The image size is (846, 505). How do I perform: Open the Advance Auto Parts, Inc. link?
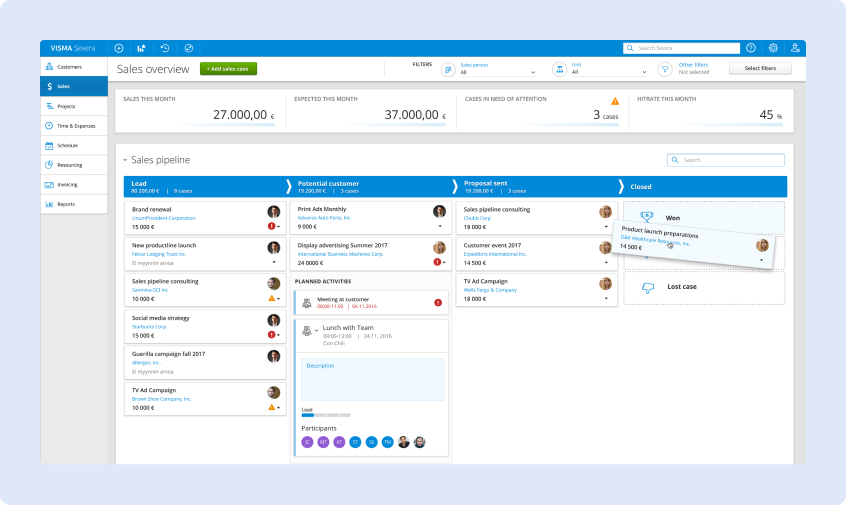324,217
